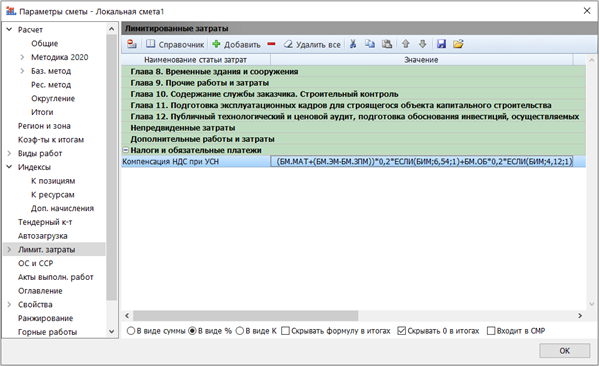Click the horizontal scrollbar thumb

click(245, 316)
